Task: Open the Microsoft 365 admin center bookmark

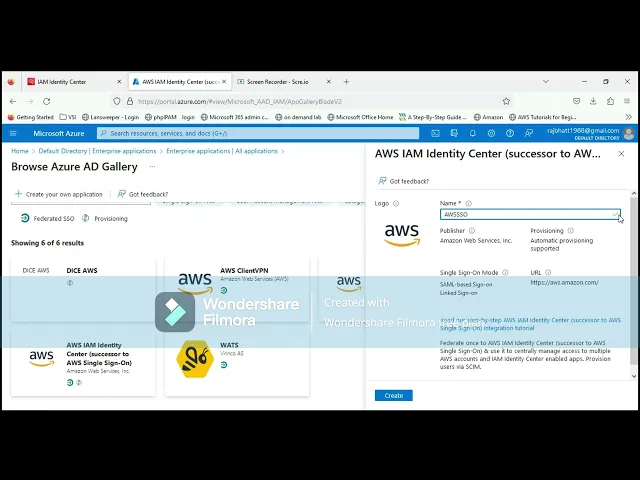Action: [235, 117]
